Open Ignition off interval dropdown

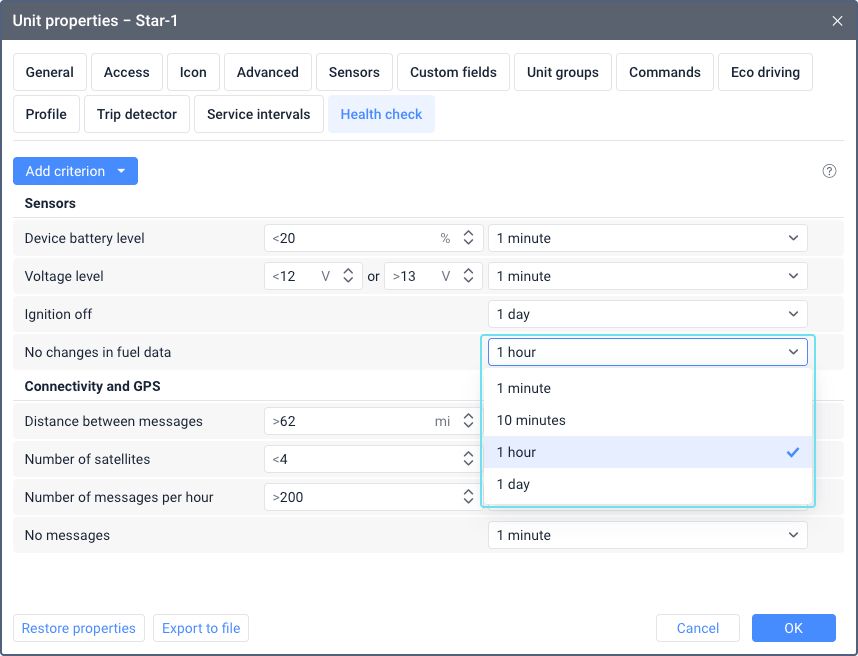[647, 314]
